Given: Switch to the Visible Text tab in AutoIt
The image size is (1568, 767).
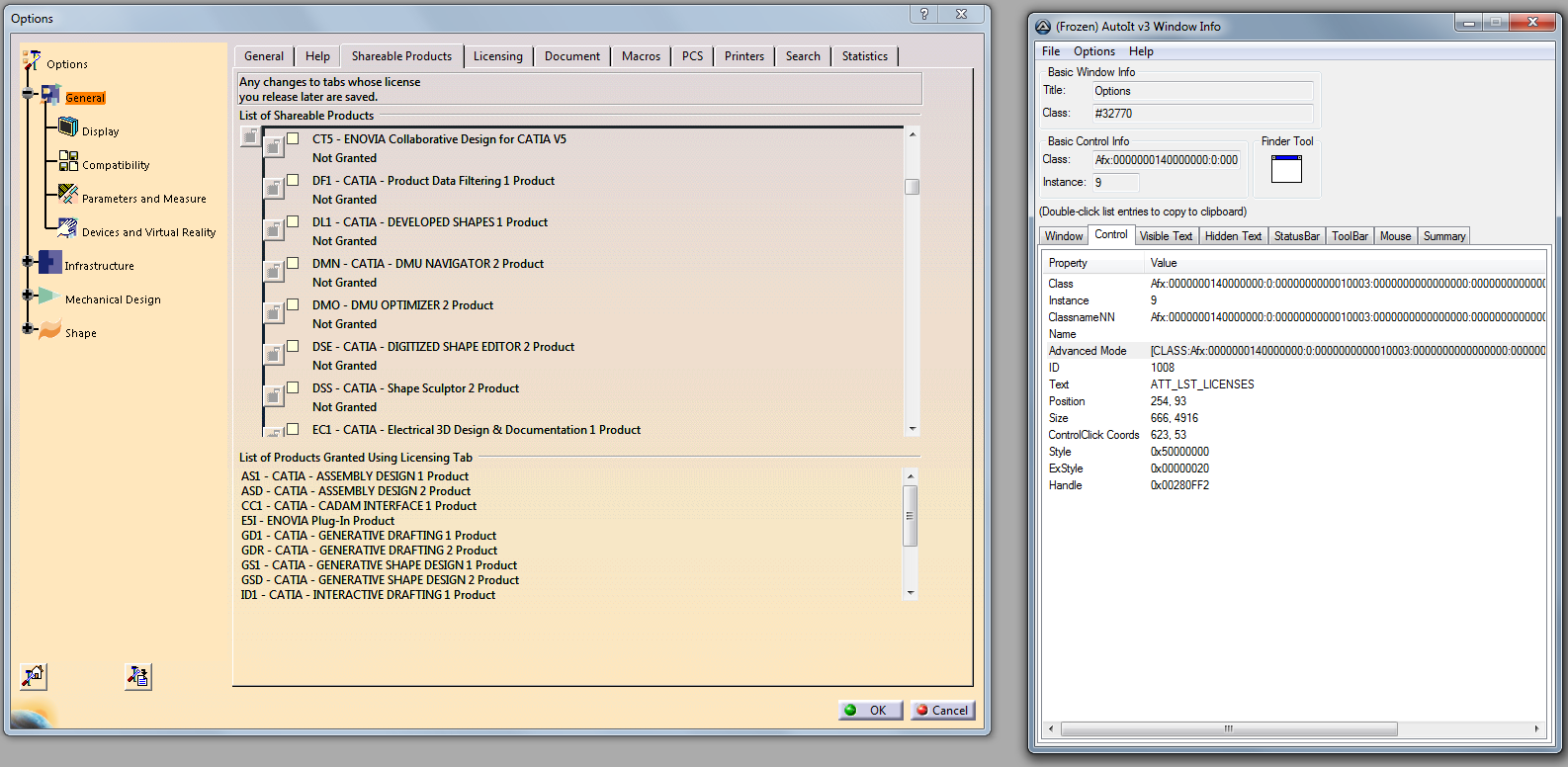Looking at the screenshot, I should click(x=1166, y=236).
